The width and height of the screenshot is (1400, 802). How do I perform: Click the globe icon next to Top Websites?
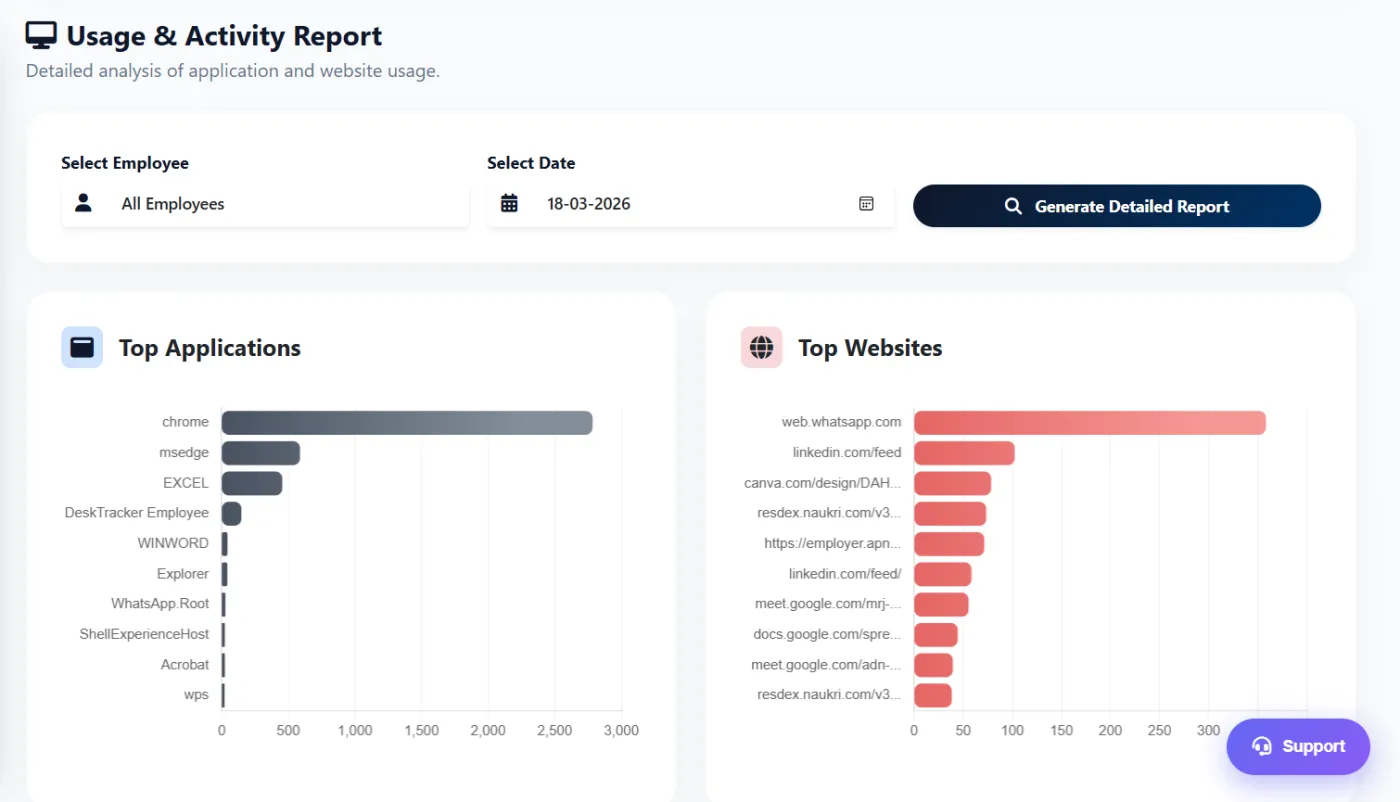coord(762,347)
